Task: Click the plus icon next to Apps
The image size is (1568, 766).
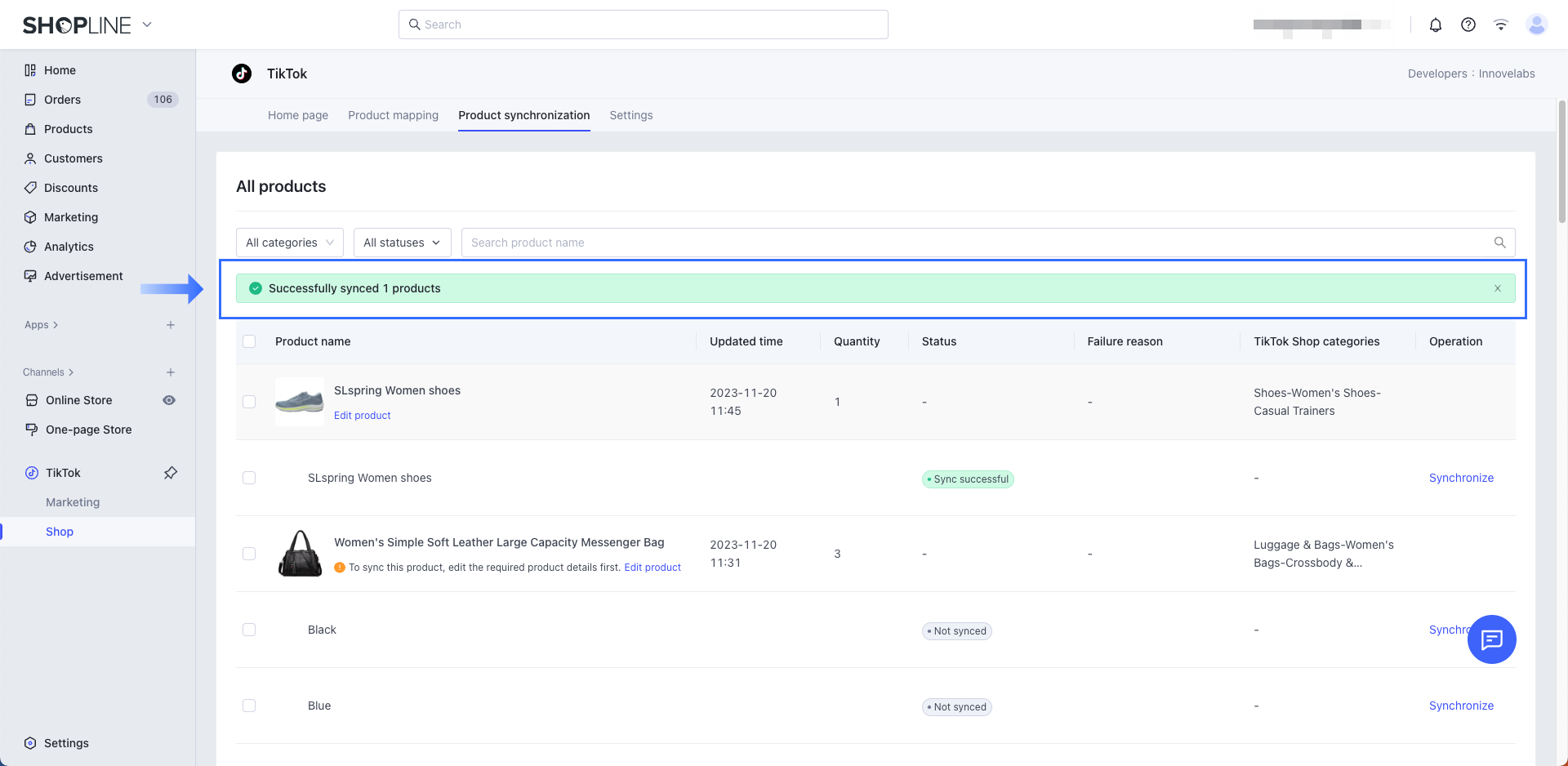Action: pyautogui.click(x=171, y=325)
